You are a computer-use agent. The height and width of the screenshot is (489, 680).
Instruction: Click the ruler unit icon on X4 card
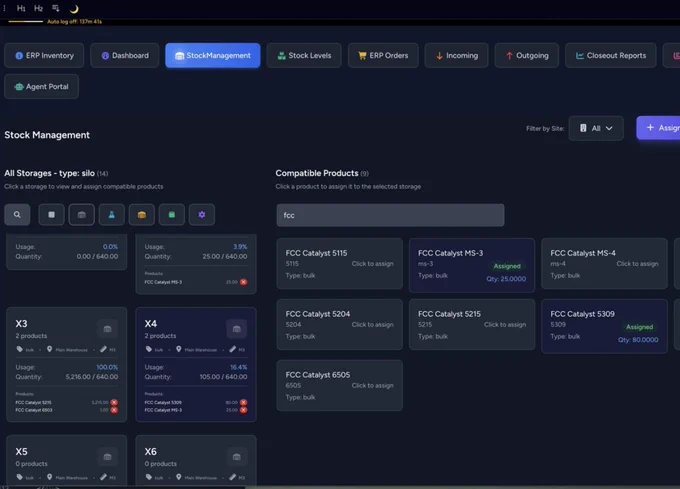coord(232,349)
